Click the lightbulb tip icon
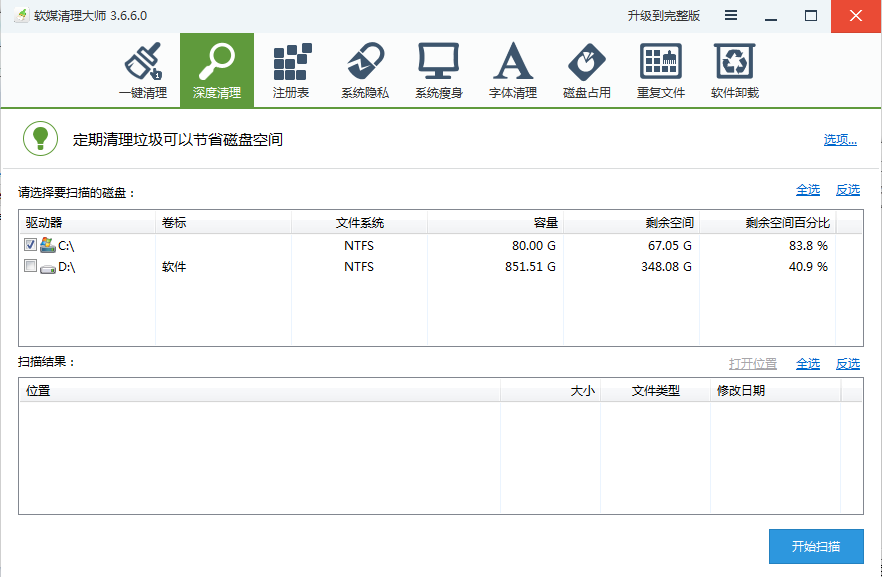882x577 pixels. [42, 138]
